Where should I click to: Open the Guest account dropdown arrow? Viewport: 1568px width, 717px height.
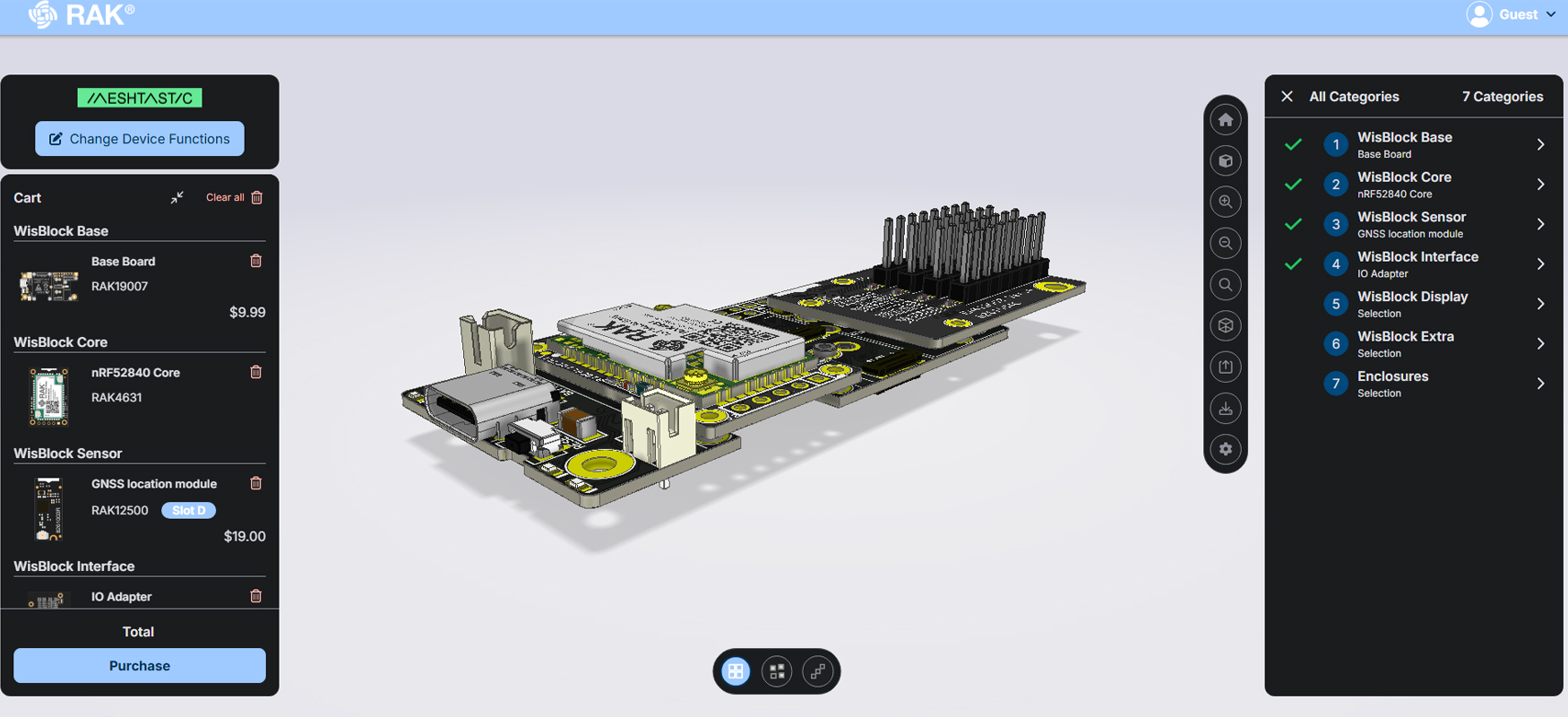[1551, 14]
